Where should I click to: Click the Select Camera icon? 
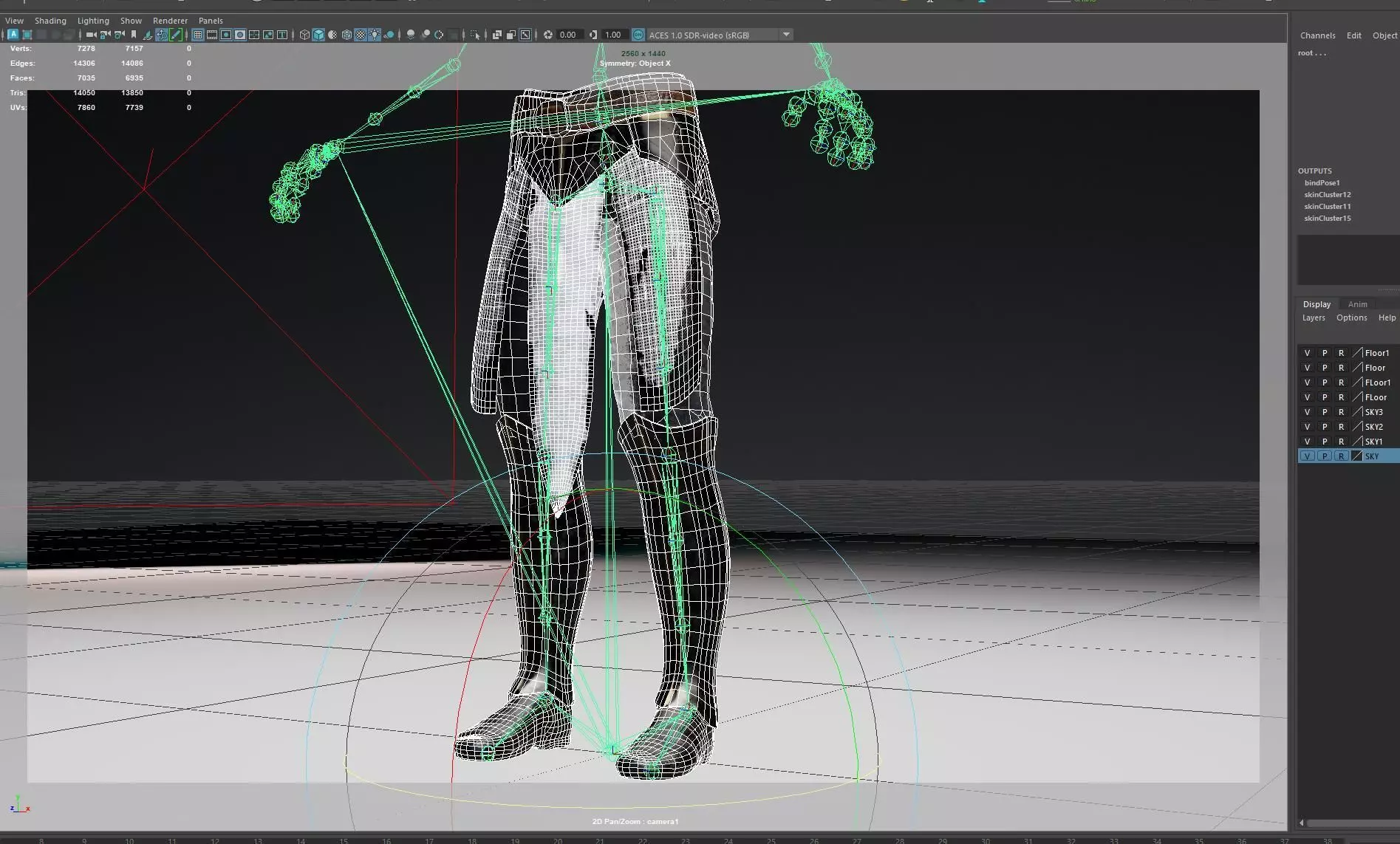point(91,35)
